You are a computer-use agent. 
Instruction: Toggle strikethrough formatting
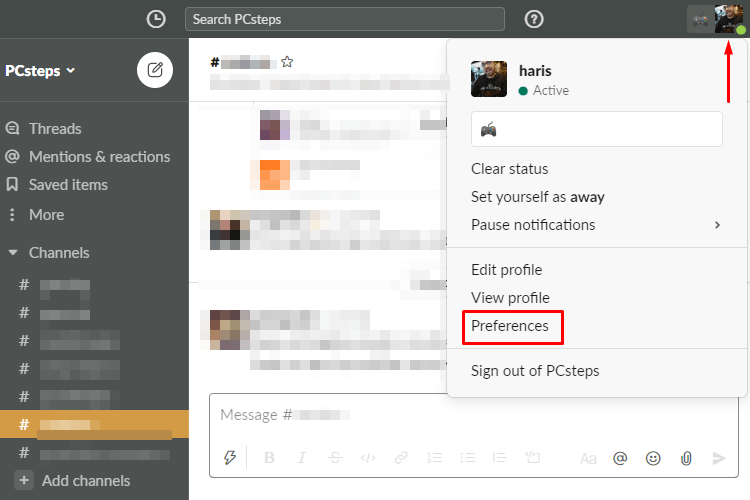[335, 458]
